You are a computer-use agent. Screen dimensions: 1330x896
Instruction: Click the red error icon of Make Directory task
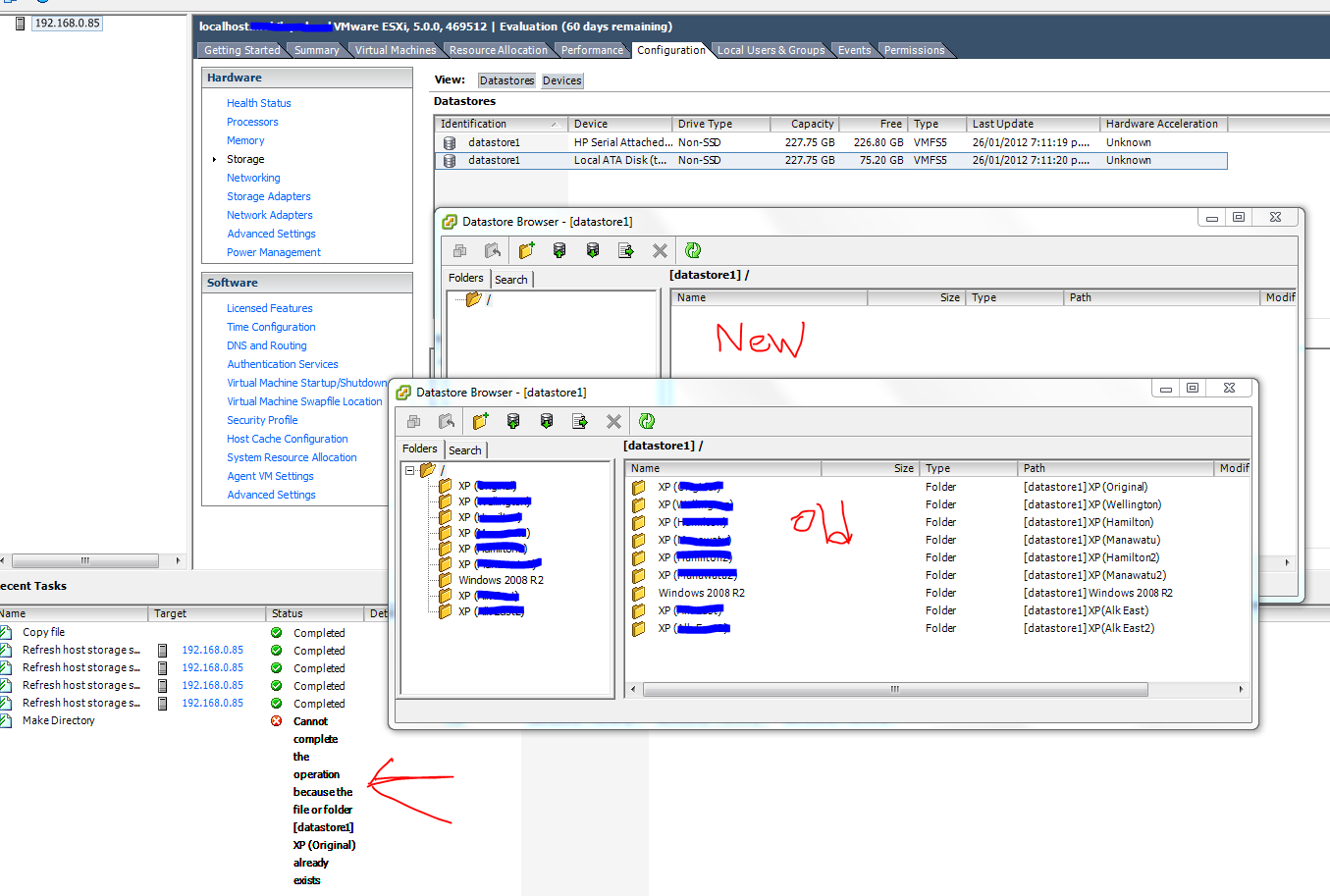click(x=277, y=721)
